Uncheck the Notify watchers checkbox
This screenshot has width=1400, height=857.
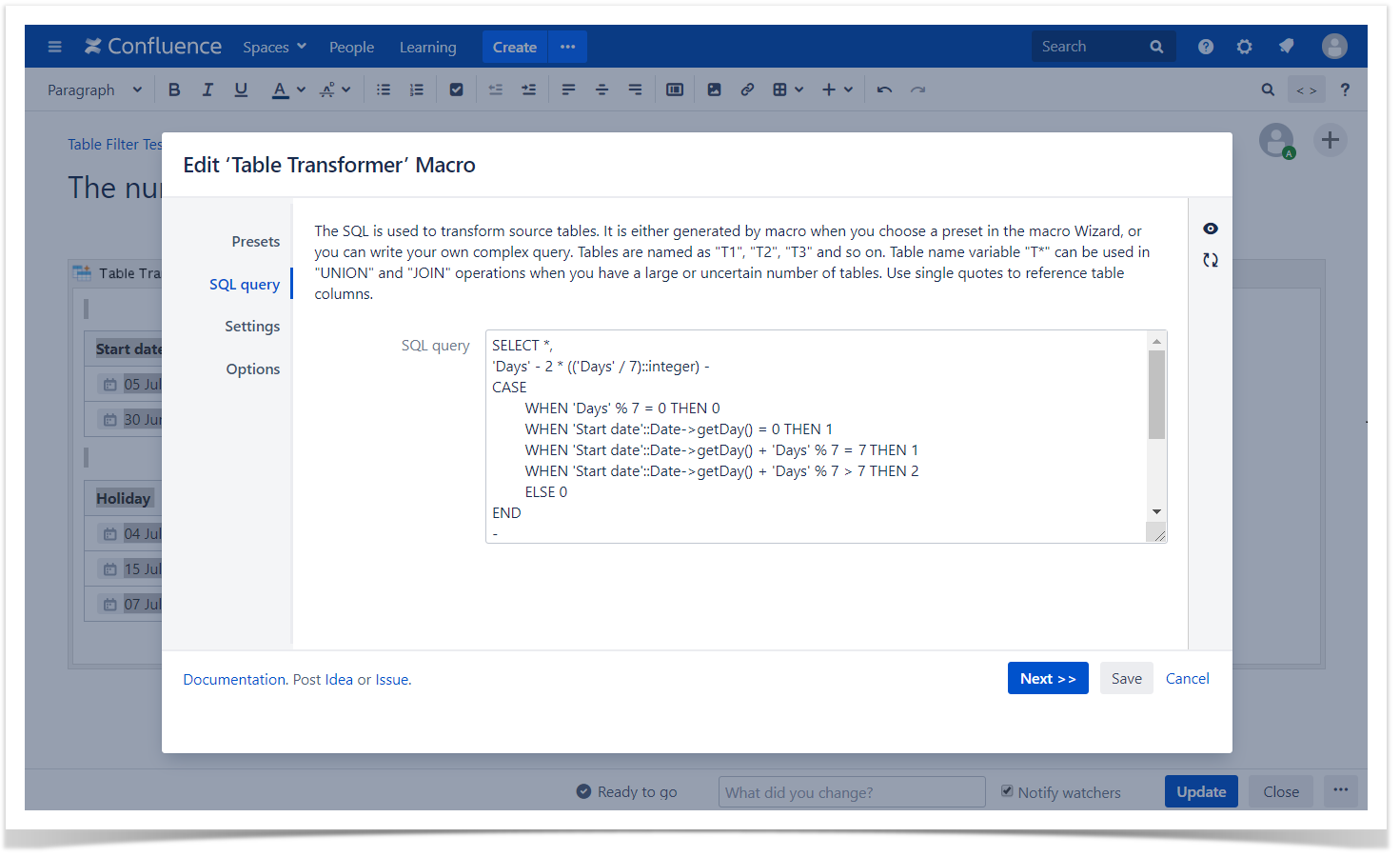point(1007,791)
